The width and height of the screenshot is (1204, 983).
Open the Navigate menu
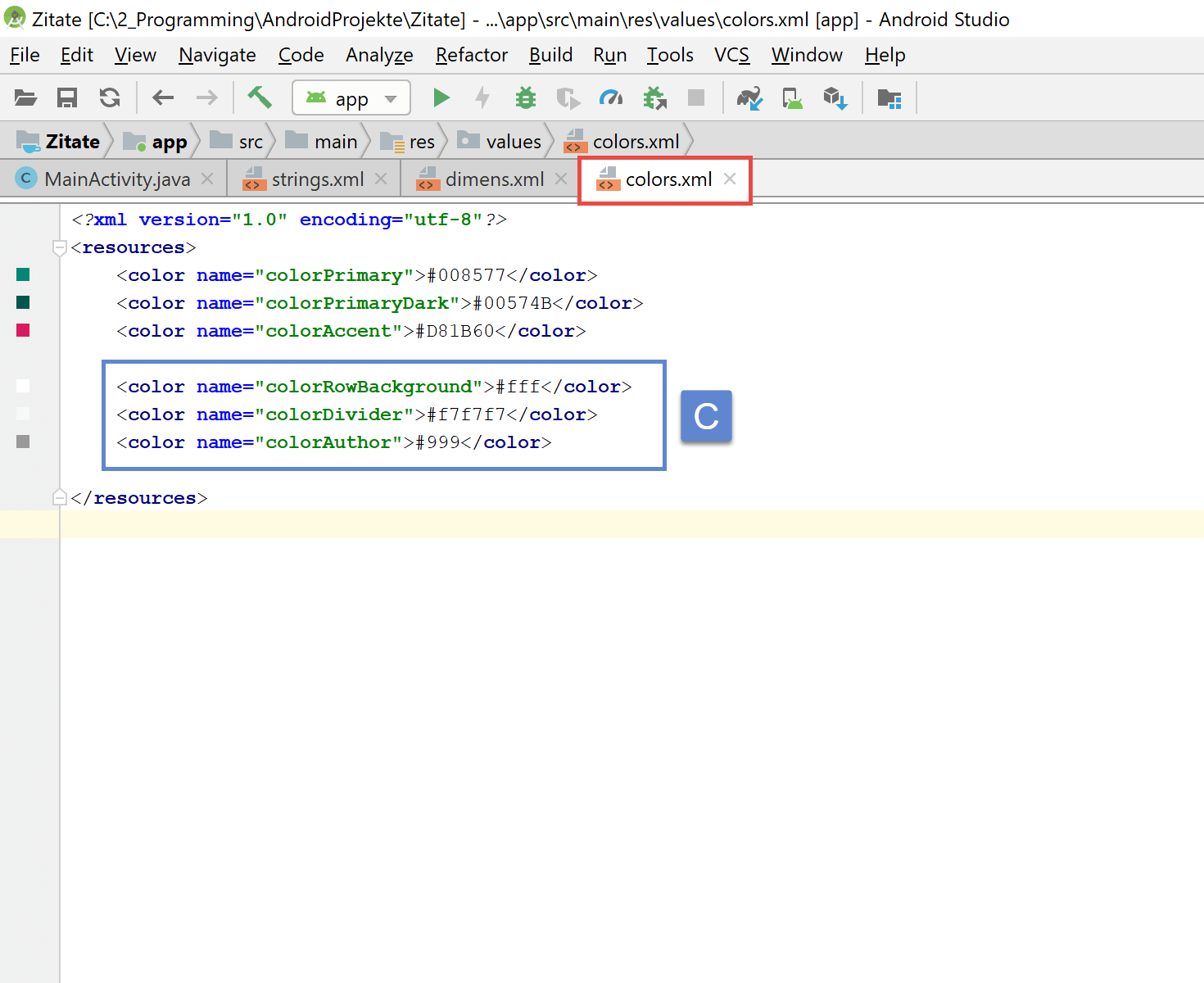[217, 55]
